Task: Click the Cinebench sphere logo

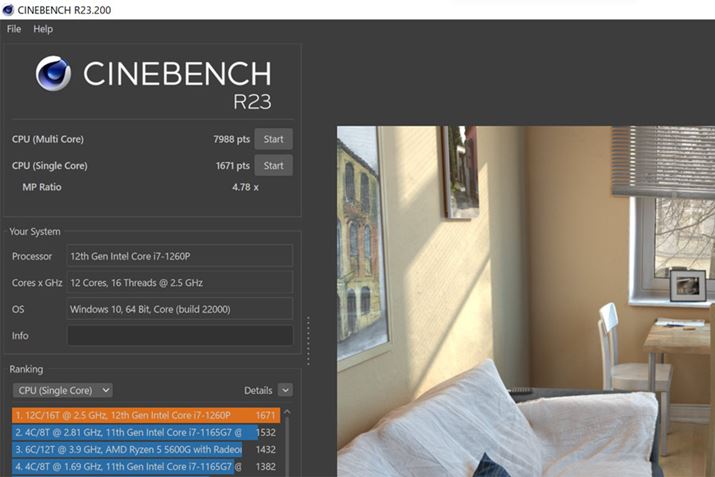Action: tap(53, 73)
